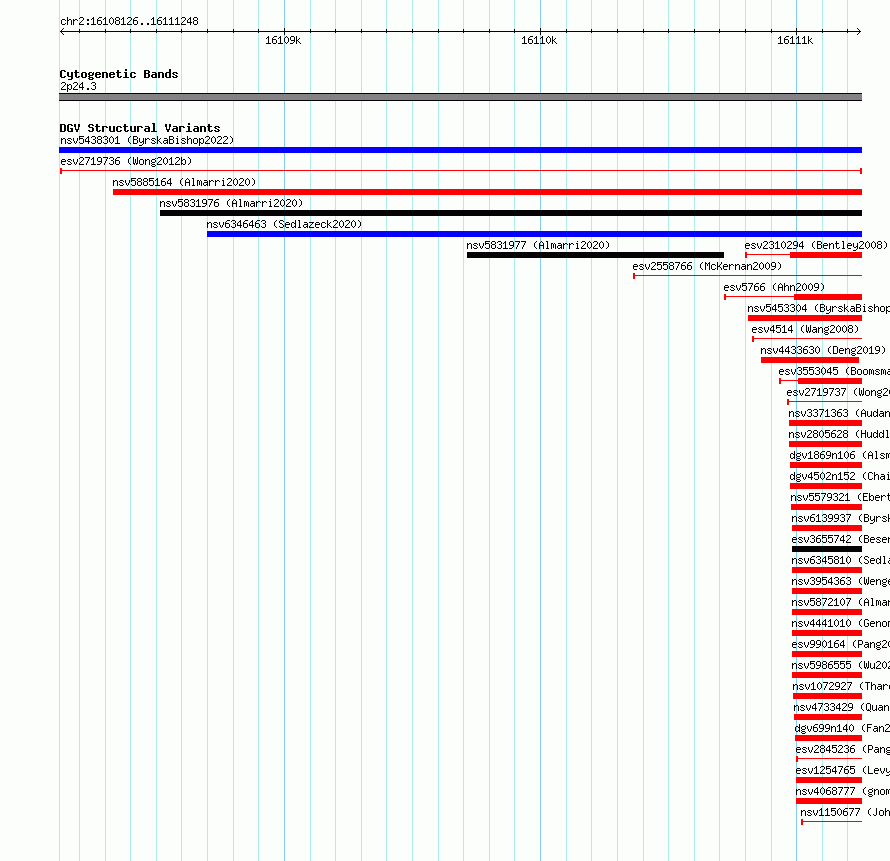The image size is (890, 861).
Task: Open the esv4514 (Wang2008) label
Action: point(805,329)
